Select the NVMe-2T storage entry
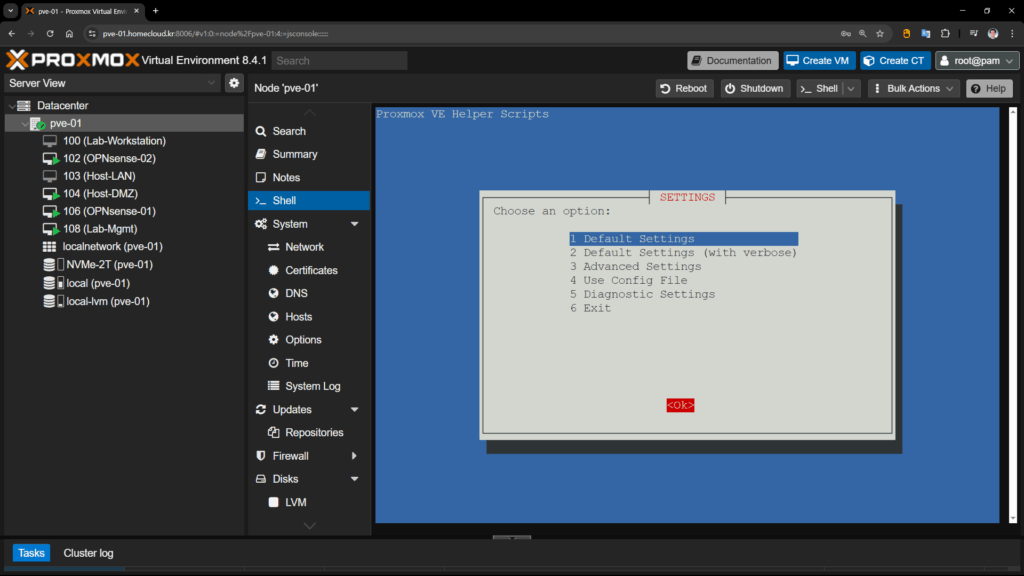Screen dimensions: 1024x576 (109, 265)
